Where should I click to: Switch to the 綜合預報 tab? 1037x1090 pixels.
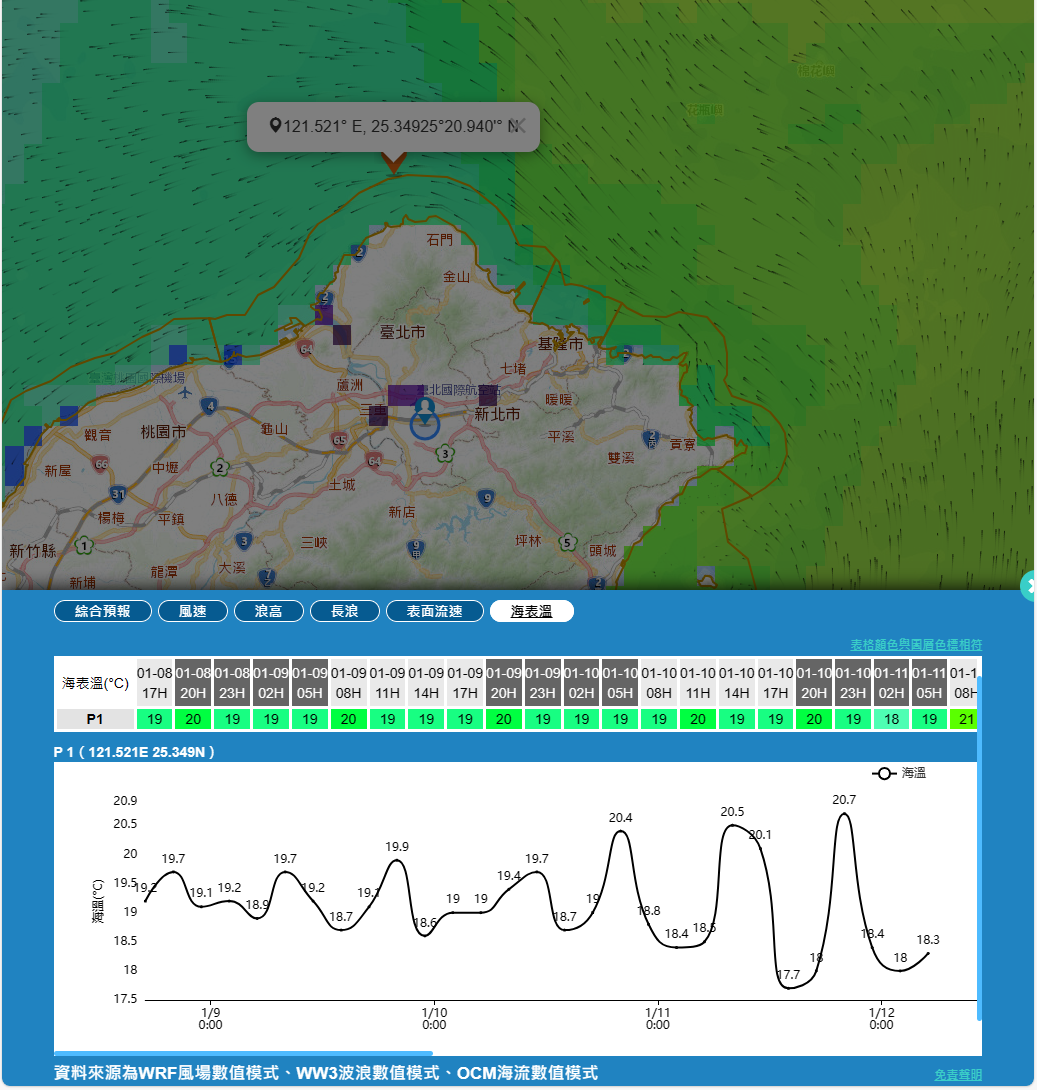103,611
